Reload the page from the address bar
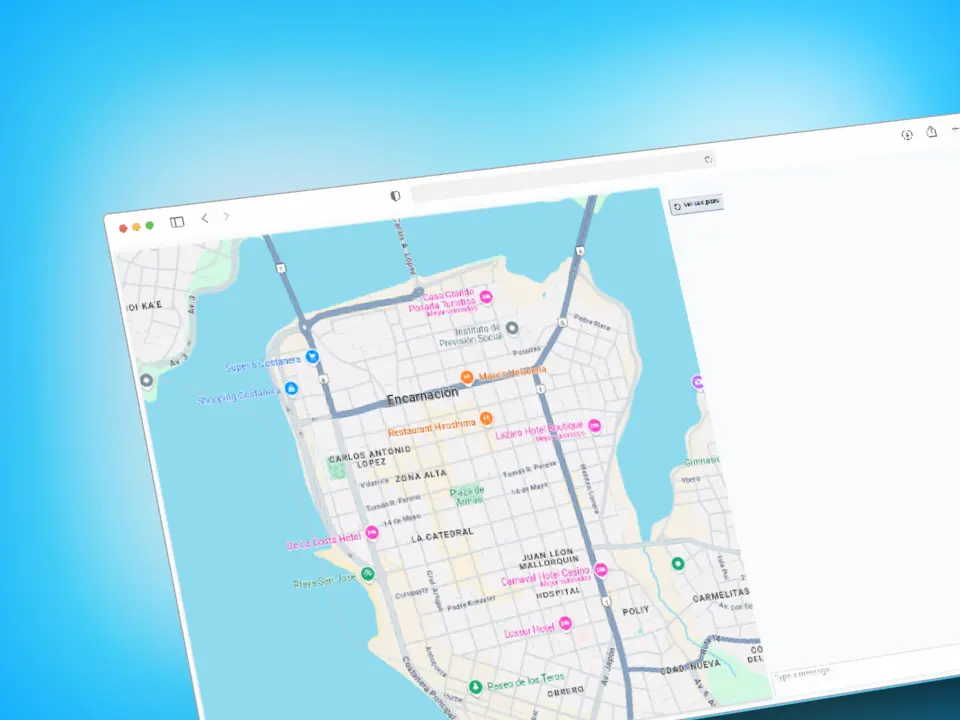The image size is (960, 720). click(x=708, y=159)
